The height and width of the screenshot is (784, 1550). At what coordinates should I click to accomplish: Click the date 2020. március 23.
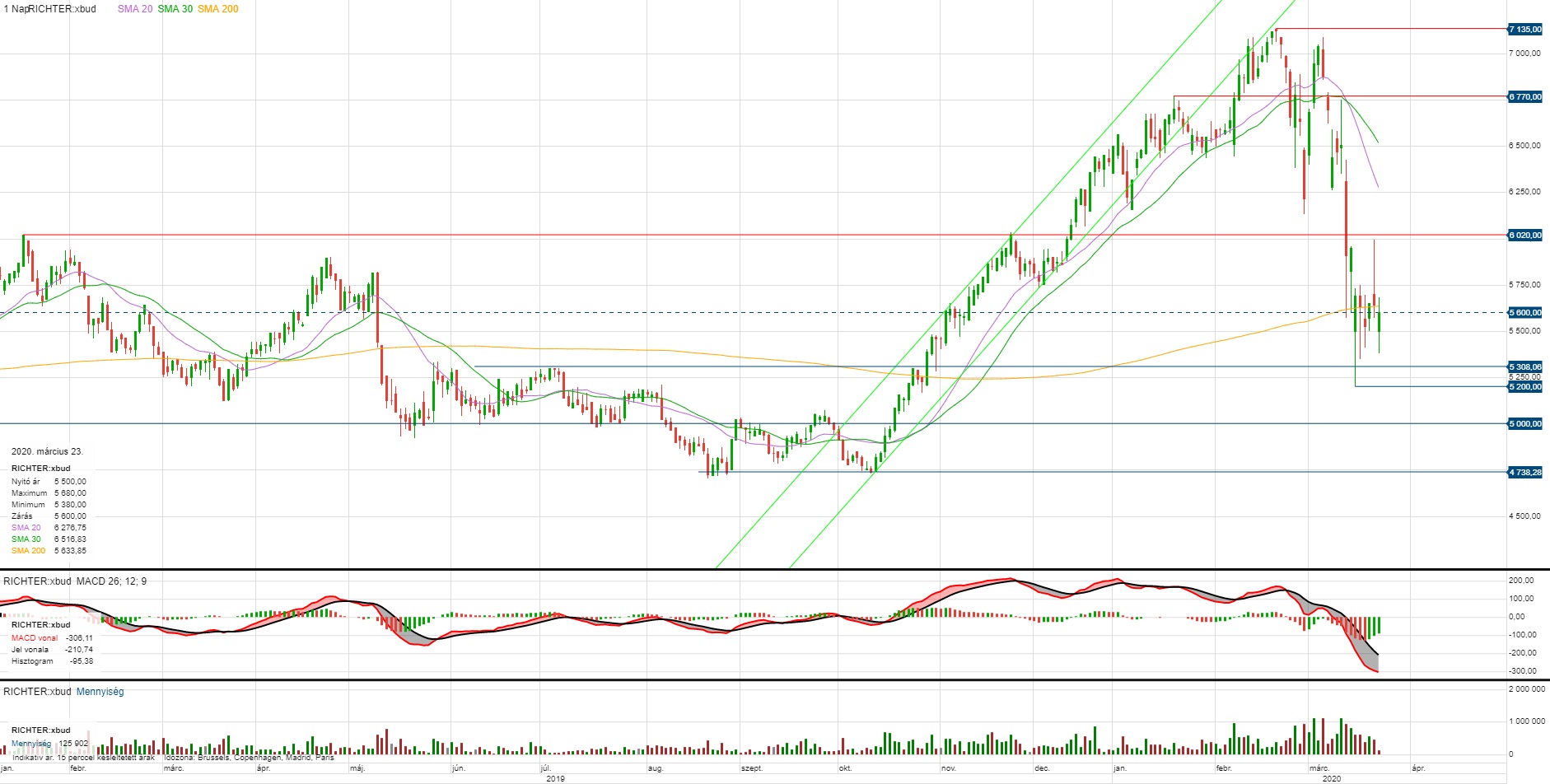pos(47,451)
